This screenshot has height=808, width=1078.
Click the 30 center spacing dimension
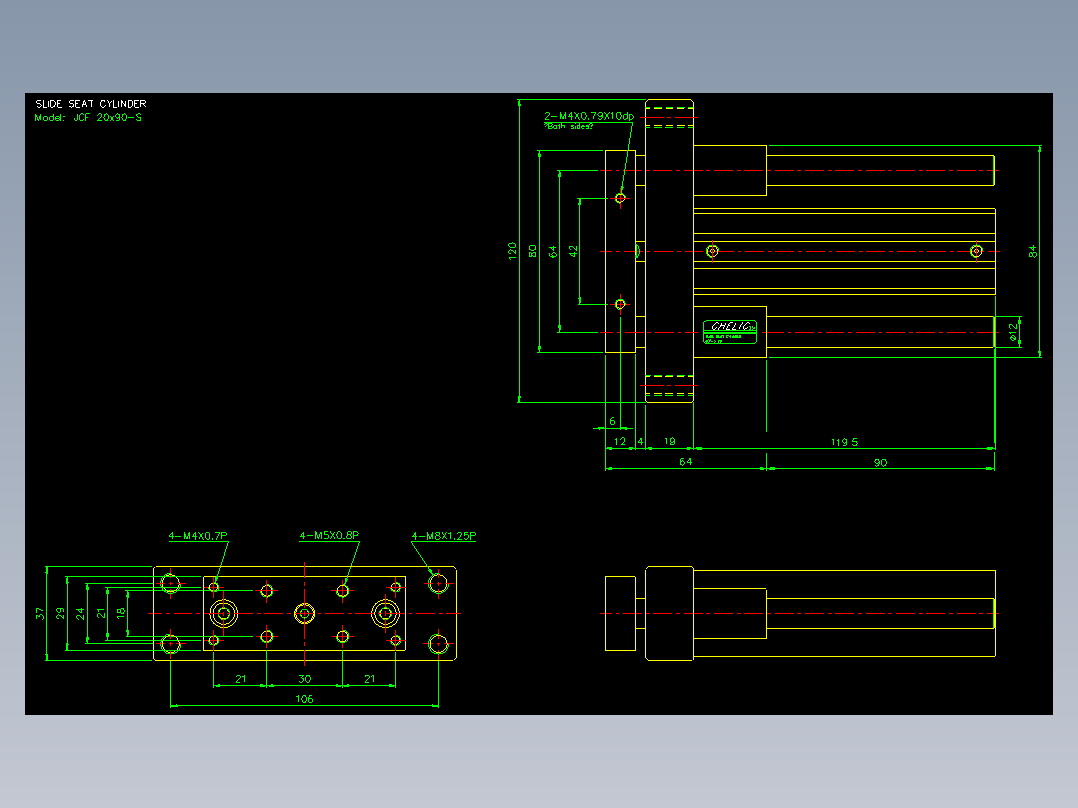pos(305,679)
